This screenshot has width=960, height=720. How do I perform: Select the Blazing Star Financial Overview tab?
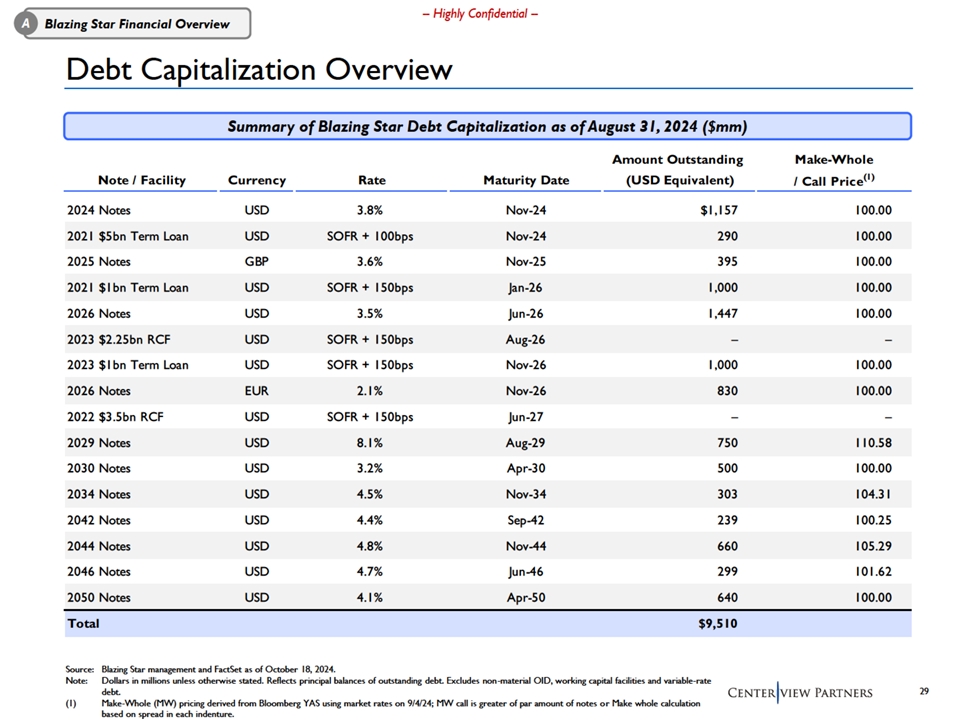click(136, 24)
